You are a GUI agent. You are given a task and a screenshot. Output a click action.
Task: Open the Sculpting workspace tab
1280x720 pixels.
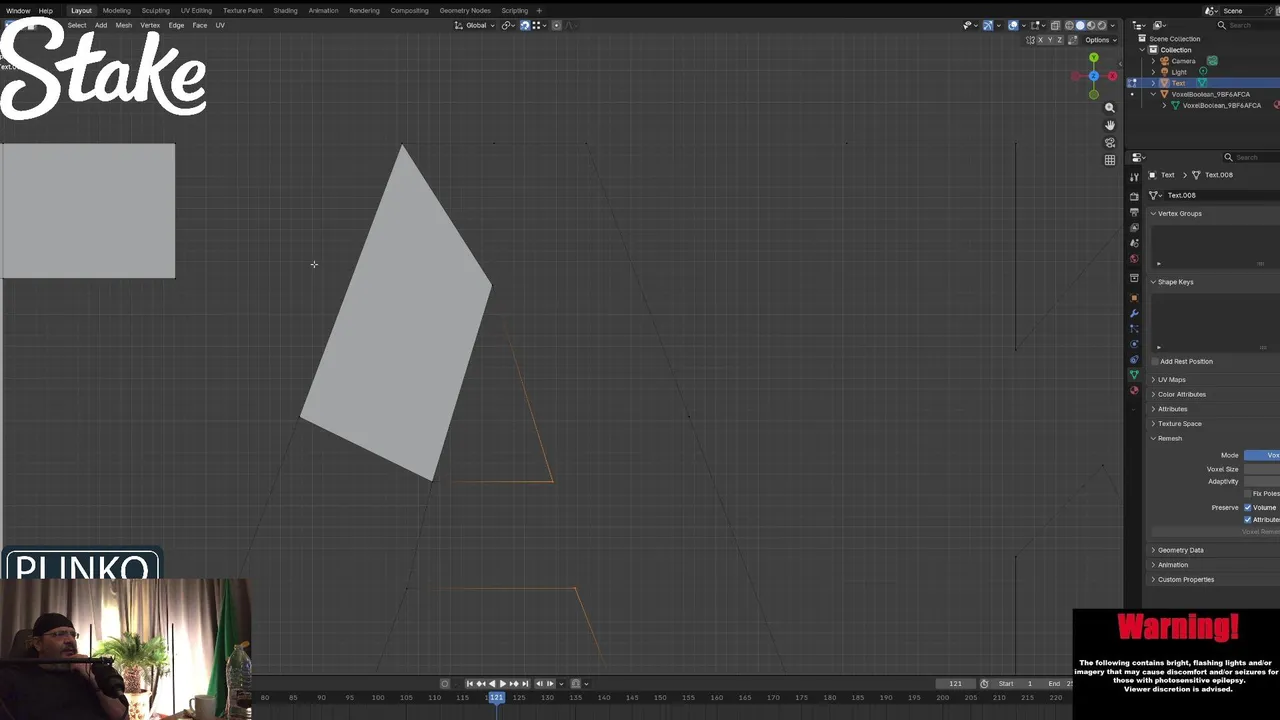point(155,10)
